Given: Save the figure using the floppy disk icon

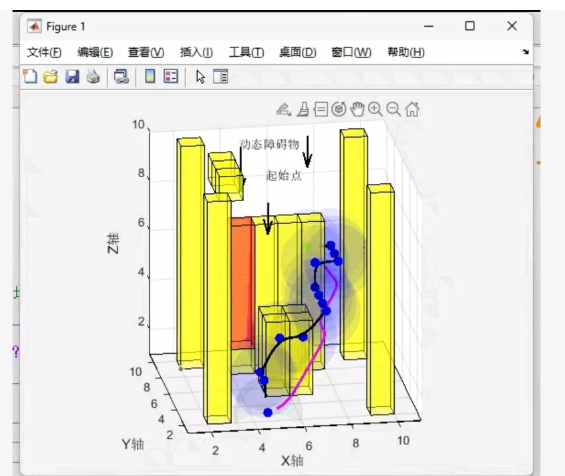Looking at the screenshot, I should 72,77.
